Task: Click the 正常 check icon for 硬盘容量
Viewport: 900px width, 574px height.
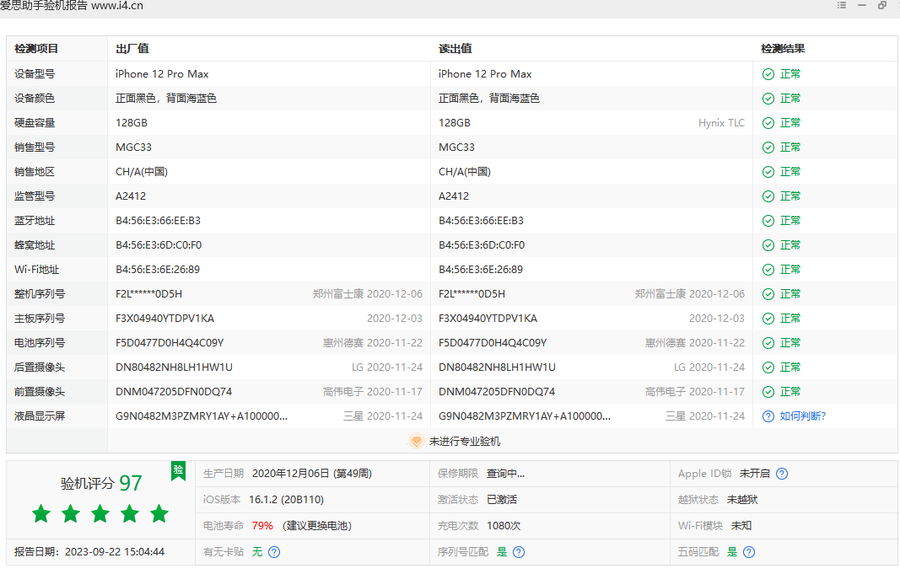Action: tap(768, 123)
